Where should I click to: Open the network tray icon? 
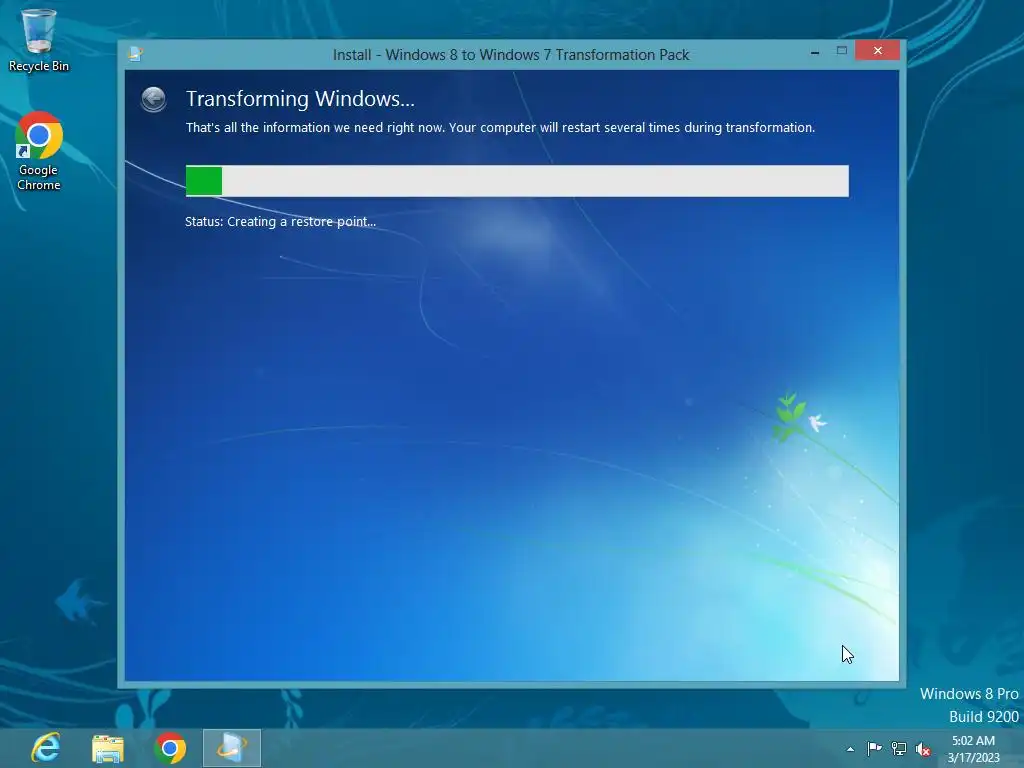(899, 749)
